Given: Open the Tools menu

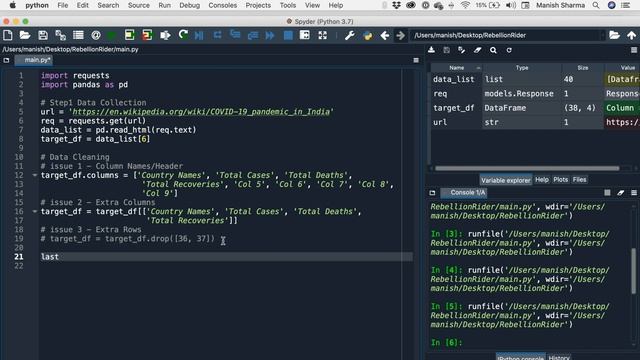Looking at the screenshot, I should click(x=288, y=5).
